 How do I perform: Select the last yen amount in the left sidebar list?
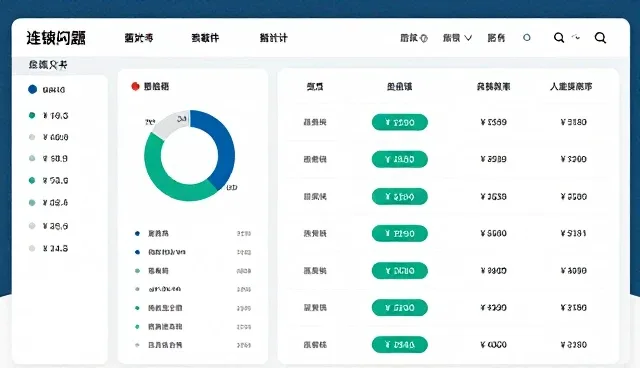56,248
